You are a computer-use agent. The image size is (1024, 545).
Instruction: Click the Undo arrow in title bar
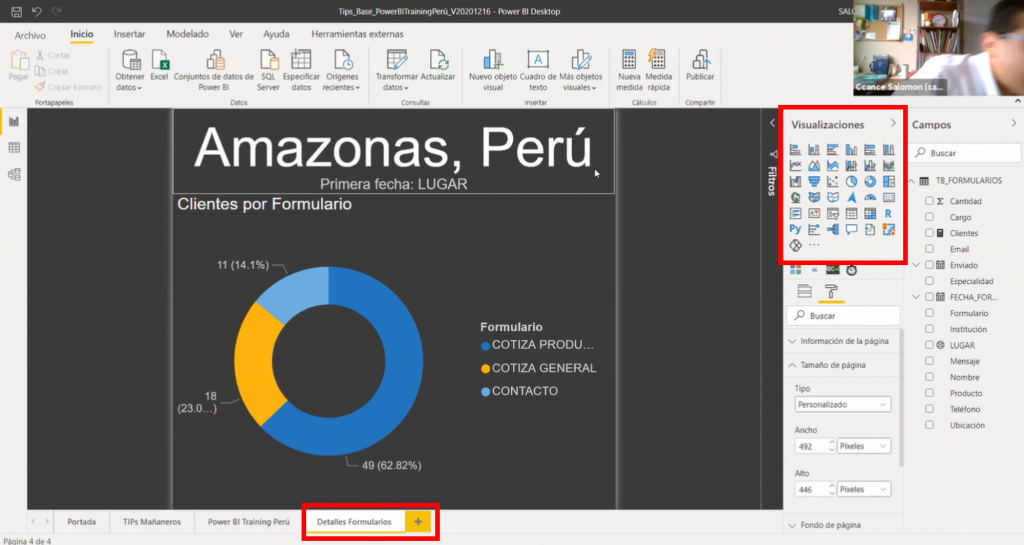[x=37, y=11]
